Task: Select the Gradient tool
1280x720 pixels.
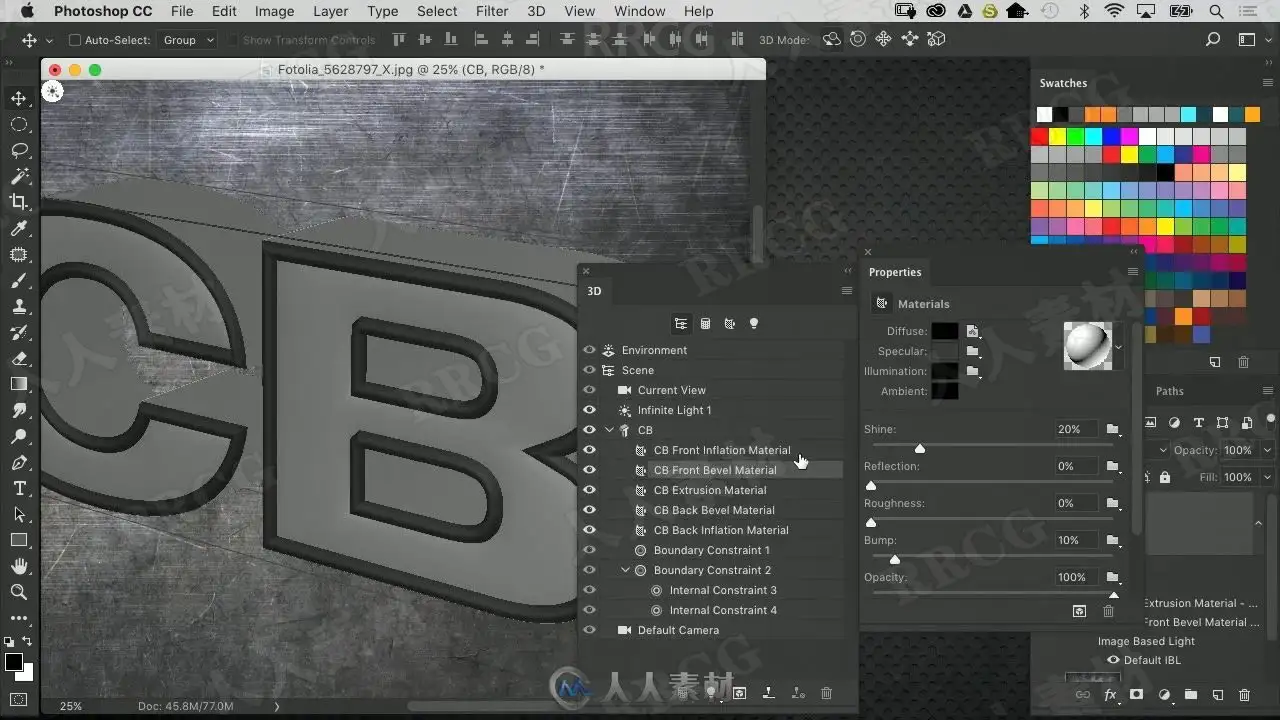Action: tap(19, 384)
